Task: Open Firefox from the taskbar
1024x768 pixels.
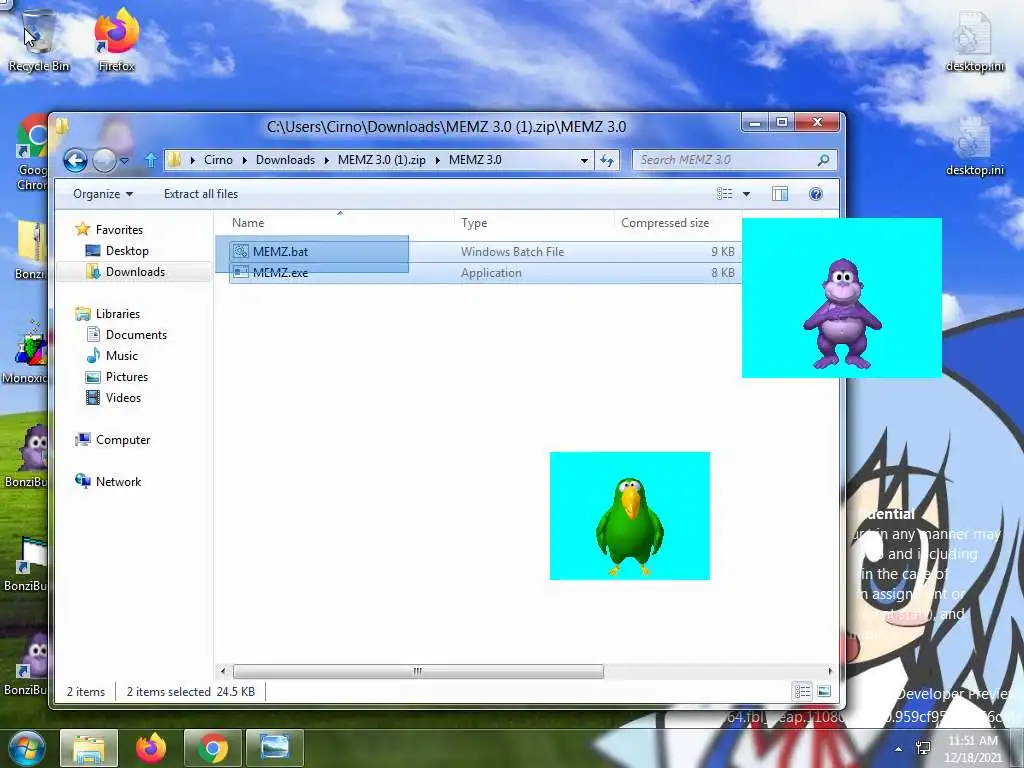Action: point(151,747)
